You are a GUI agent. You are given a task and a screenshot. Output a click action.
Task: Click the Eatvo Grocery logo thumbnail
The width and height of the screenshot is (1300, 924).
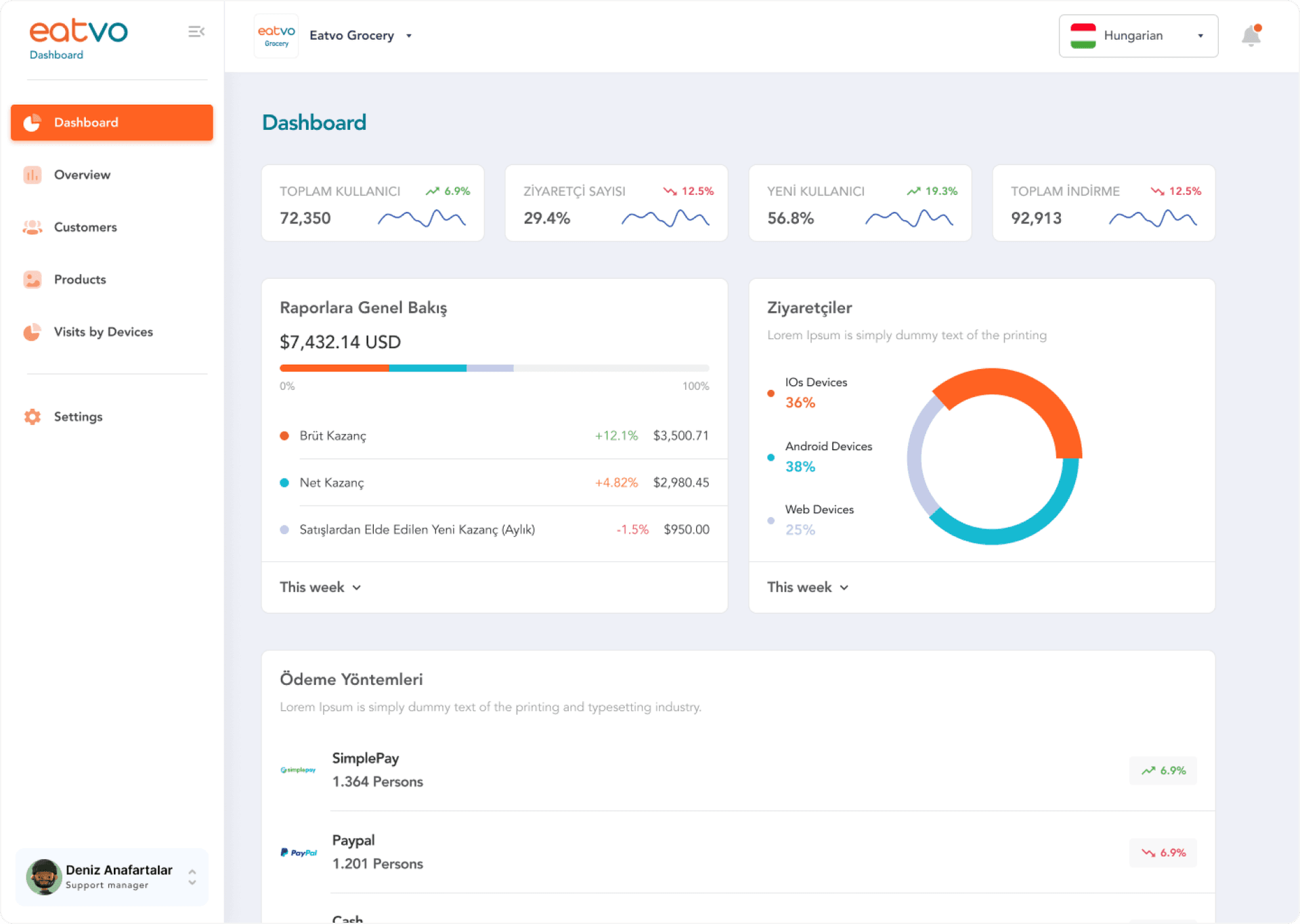point(276,35)
